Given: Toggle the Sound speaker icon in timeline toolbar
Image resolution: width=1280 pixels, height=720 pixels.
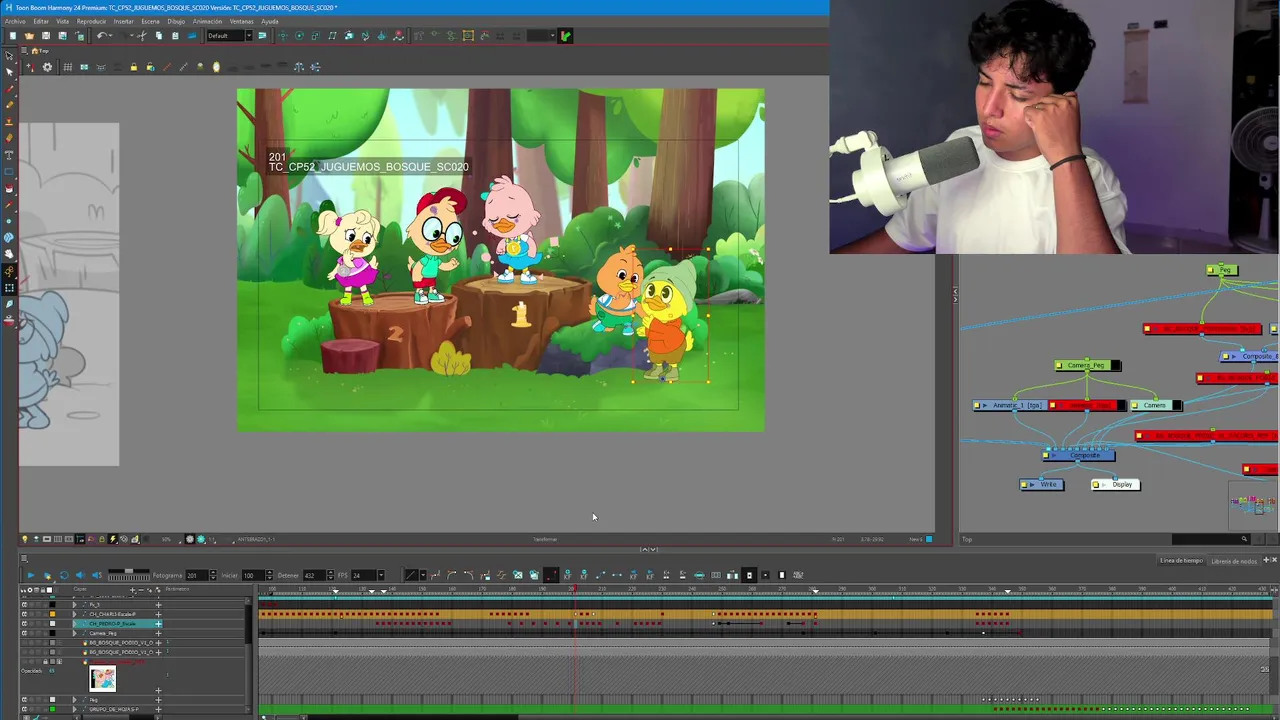Looking at the screenshot, I should click(80, 575).
